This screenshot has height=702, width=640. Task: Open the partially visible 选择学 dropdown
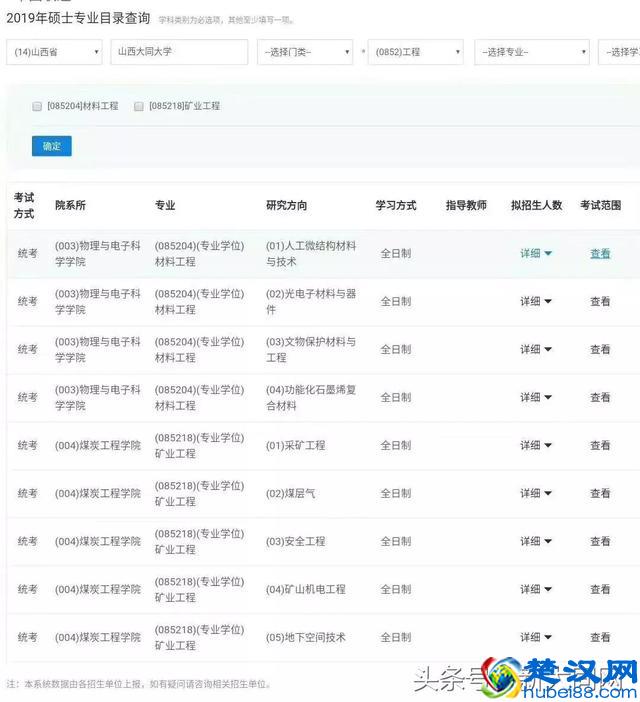(x=619, y=52)
